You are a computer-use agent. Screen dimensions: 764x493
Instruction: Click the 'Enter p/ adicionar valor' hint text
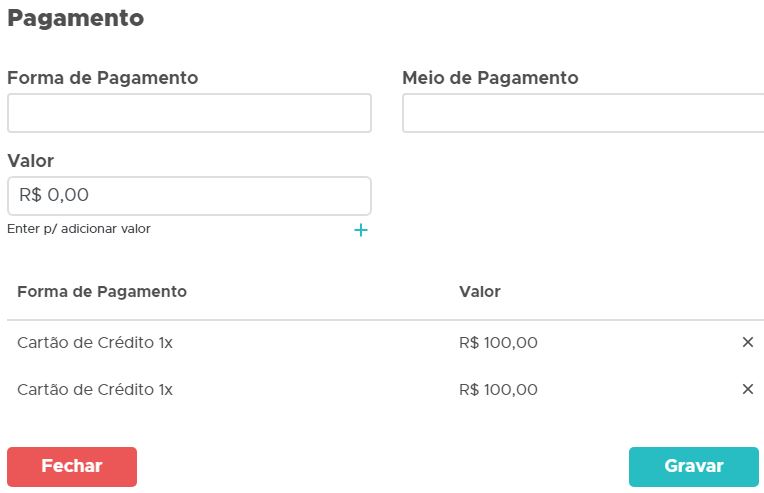pos(79,229)
